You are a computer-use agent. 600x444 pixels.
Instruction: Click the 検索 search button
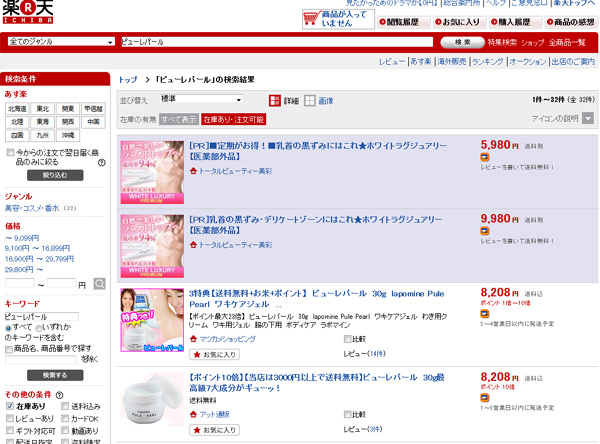[x=462, y=42]
